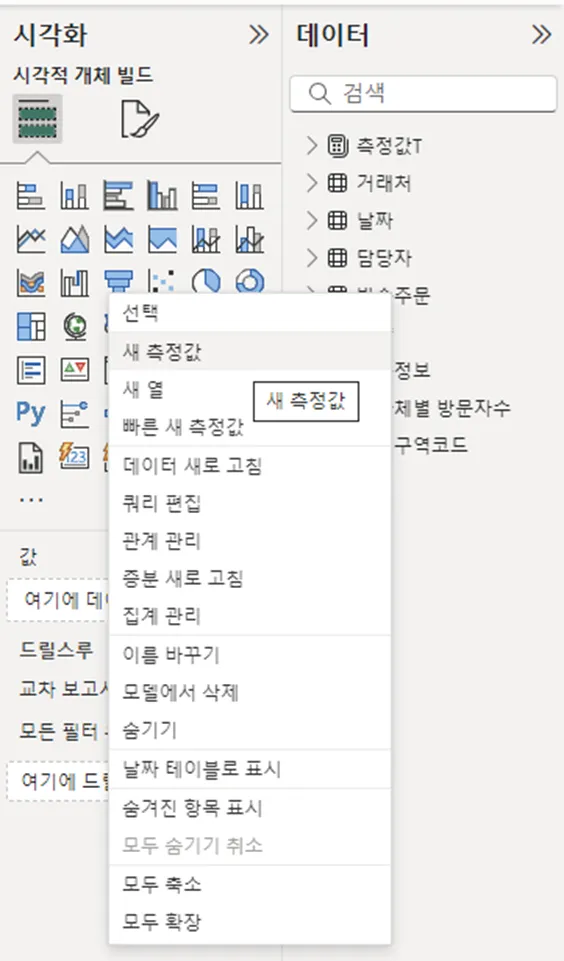Select the KPI visual icon
The width and height of the screenshot is (564, 961).
coord(75,370)
